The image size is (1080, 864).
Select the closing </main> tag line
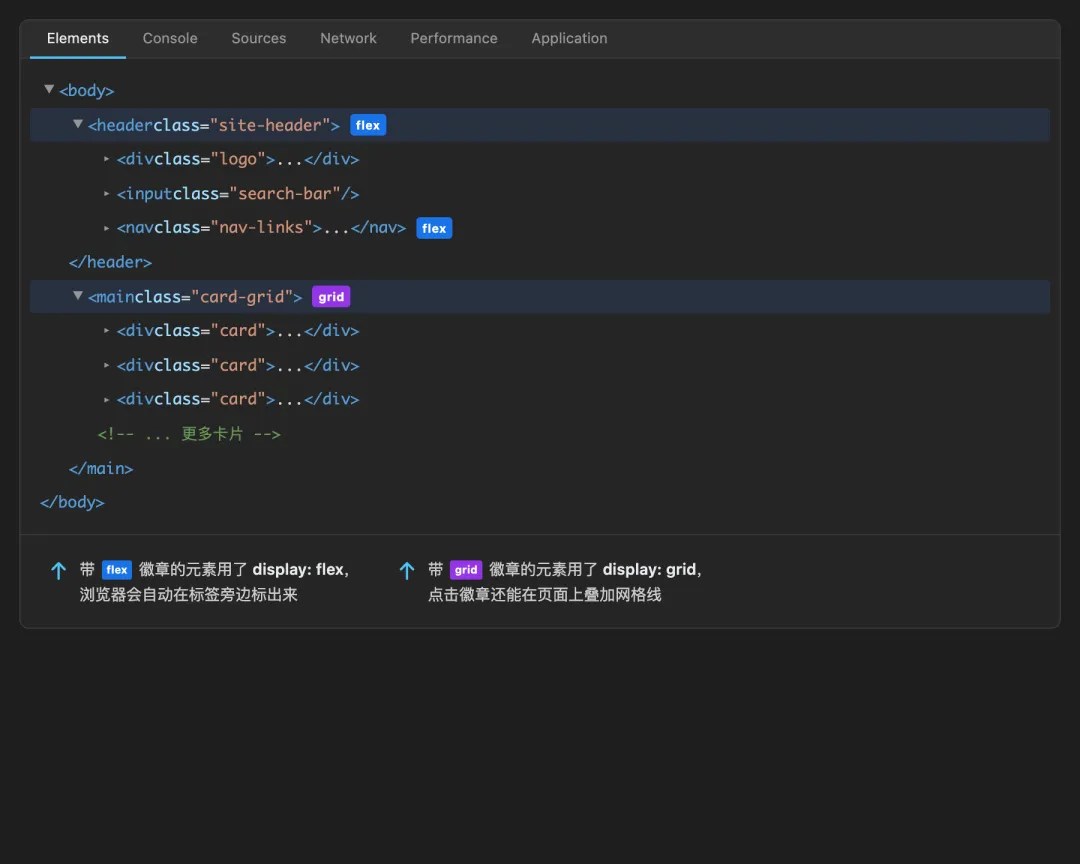click(101, 468)
